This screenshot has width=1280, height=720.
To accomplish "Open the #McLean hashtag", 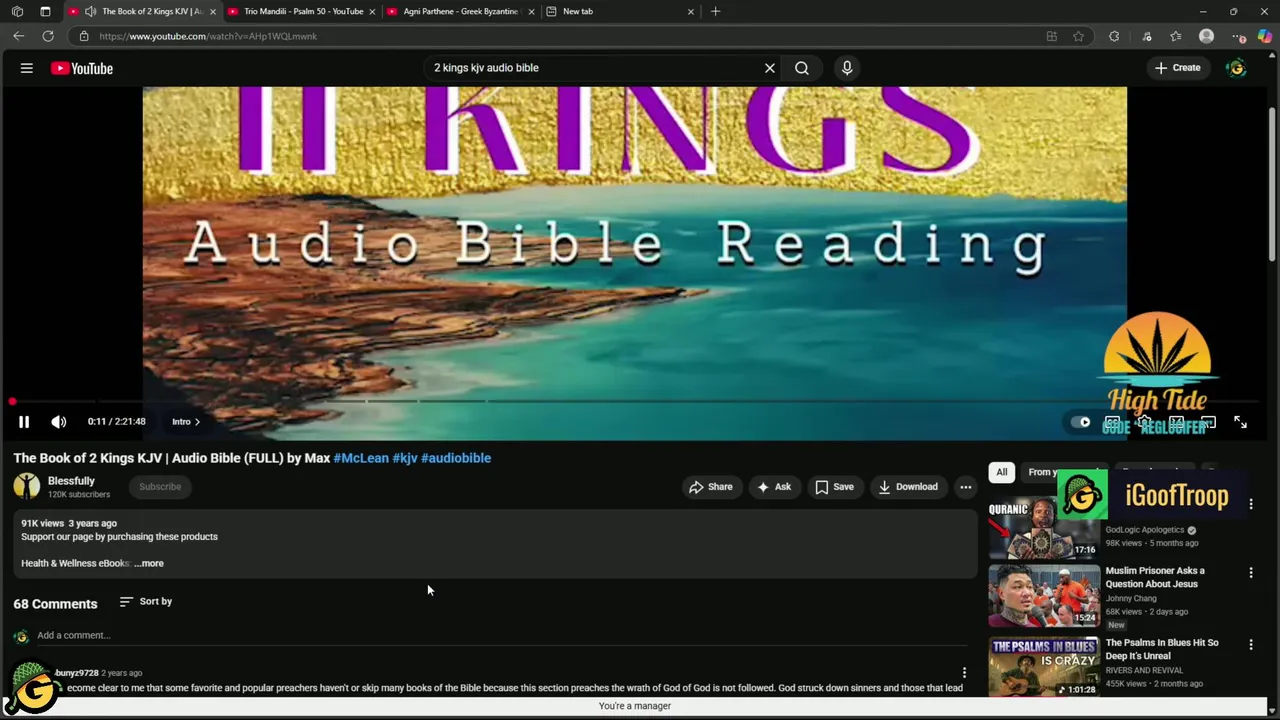I will coord(361,458).
